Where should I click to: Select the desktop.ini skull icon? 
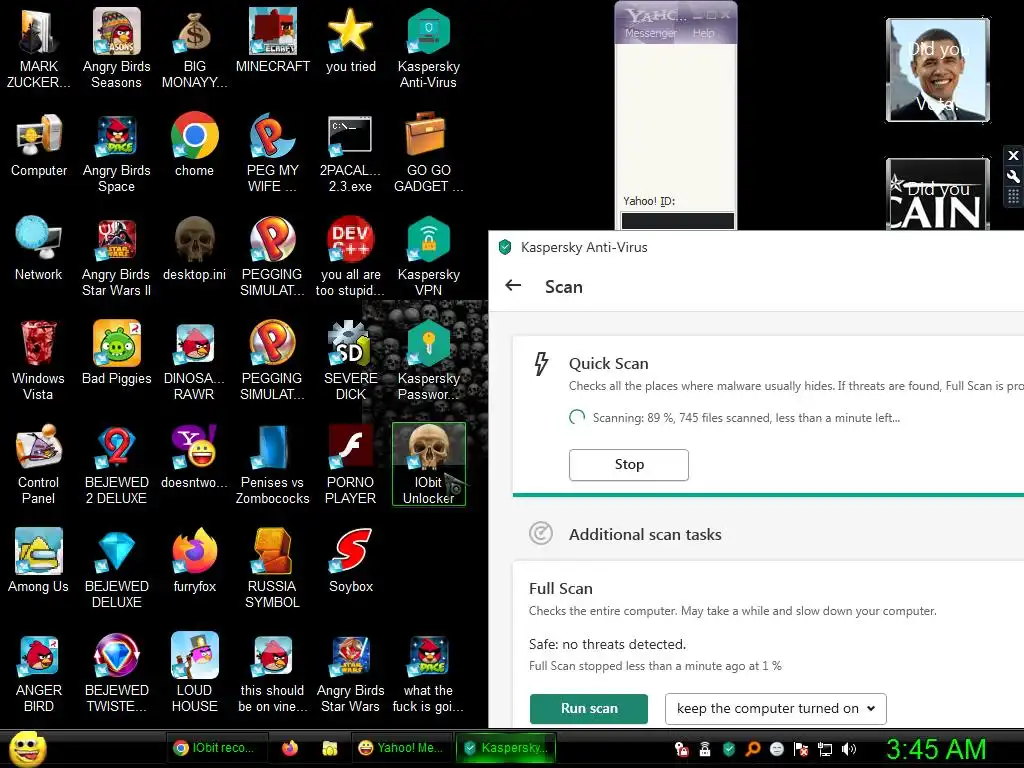click(x=194, y=248)
